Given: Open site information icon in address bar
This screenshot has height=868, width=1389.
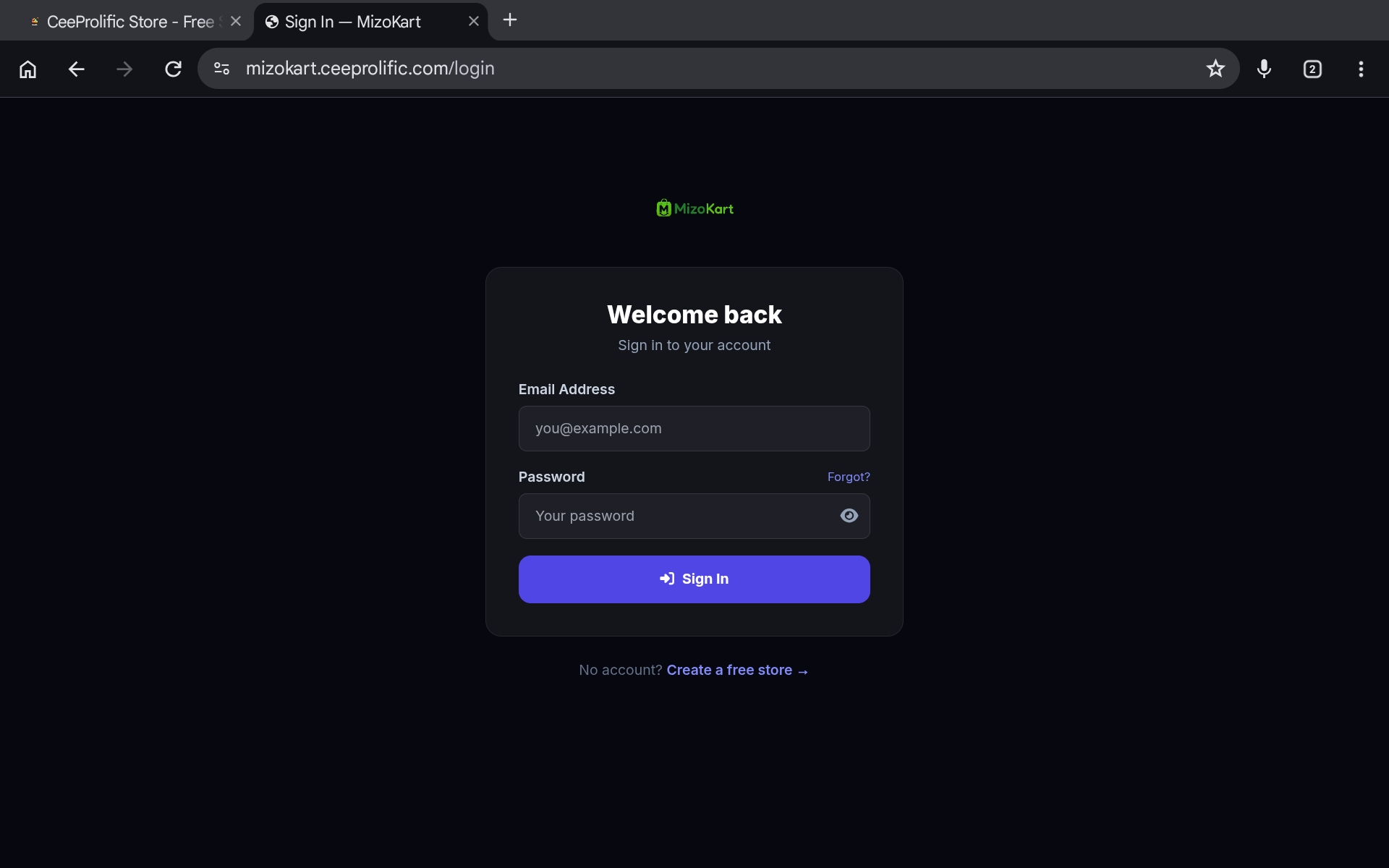Looking at the screenshot, I should 221,69.
